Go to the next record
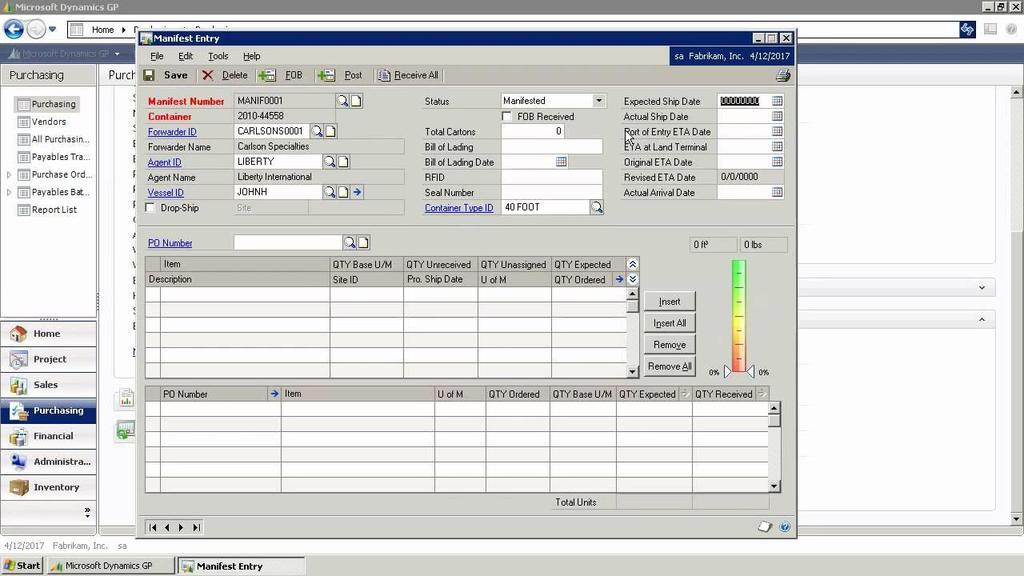1024x576 pixels. point(181,527)
